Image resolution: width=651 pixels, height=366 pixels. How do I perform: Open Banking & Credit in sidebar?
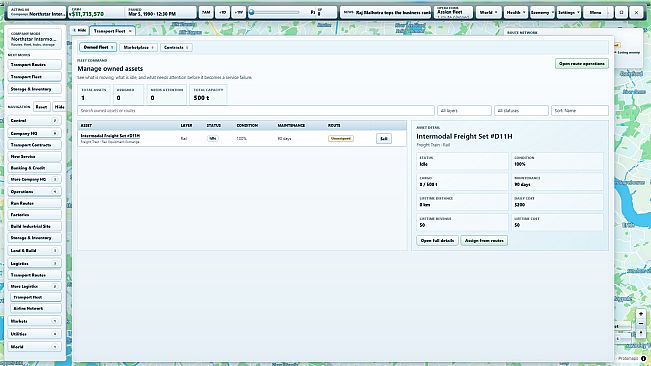(x=34, y=168)
